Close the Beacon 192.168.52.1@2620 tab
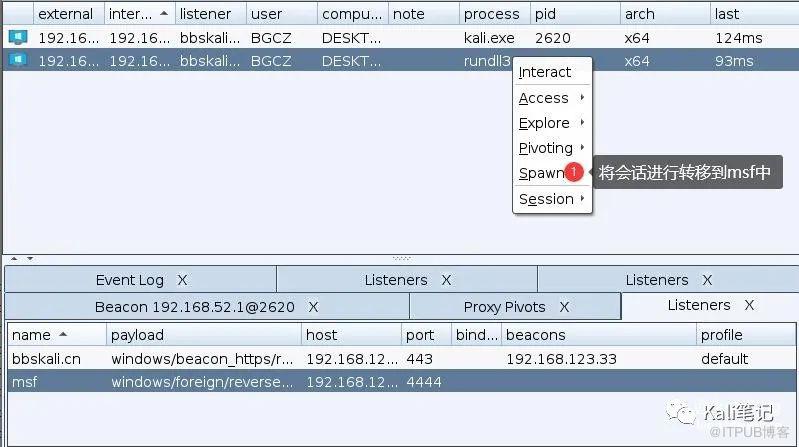The image size is (799, 447). pyautogui.click(x=313, y=307)
